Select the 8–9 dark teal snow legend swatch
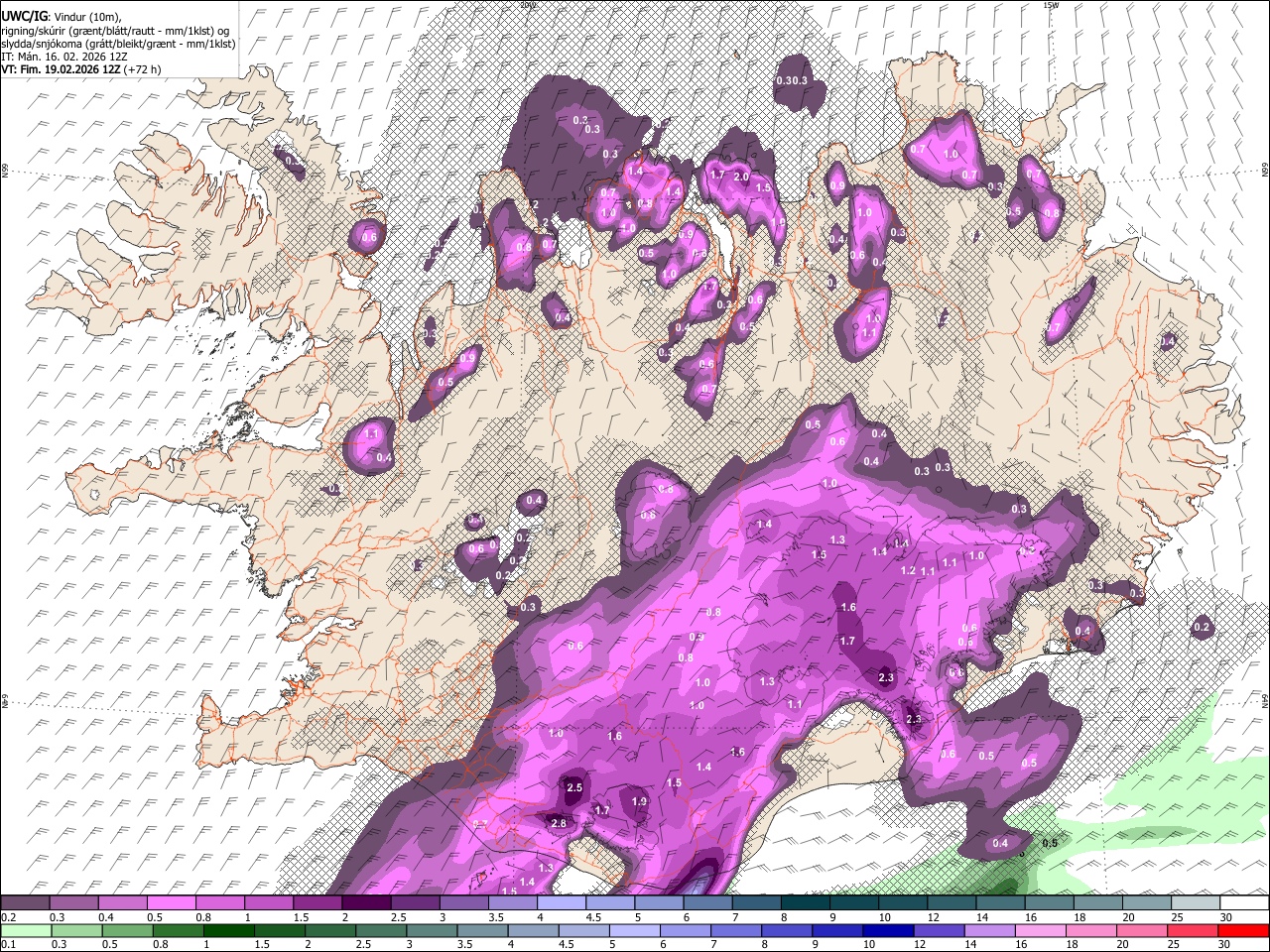1270x952 pixels. coord(805,903)
